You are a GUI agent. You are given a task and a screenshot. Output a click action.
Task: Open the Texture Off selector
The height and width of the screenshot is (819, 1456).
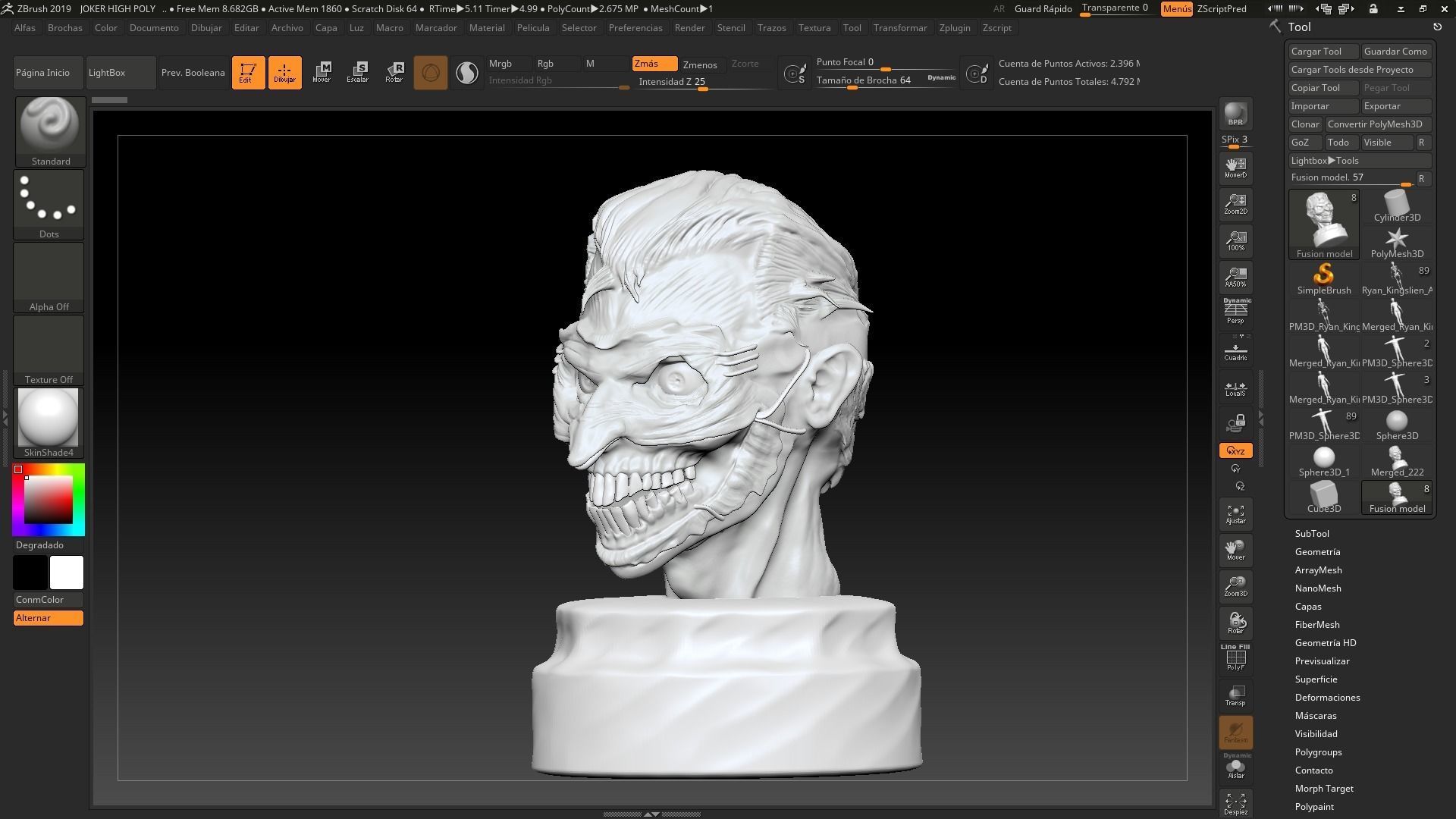click(49, 350)
